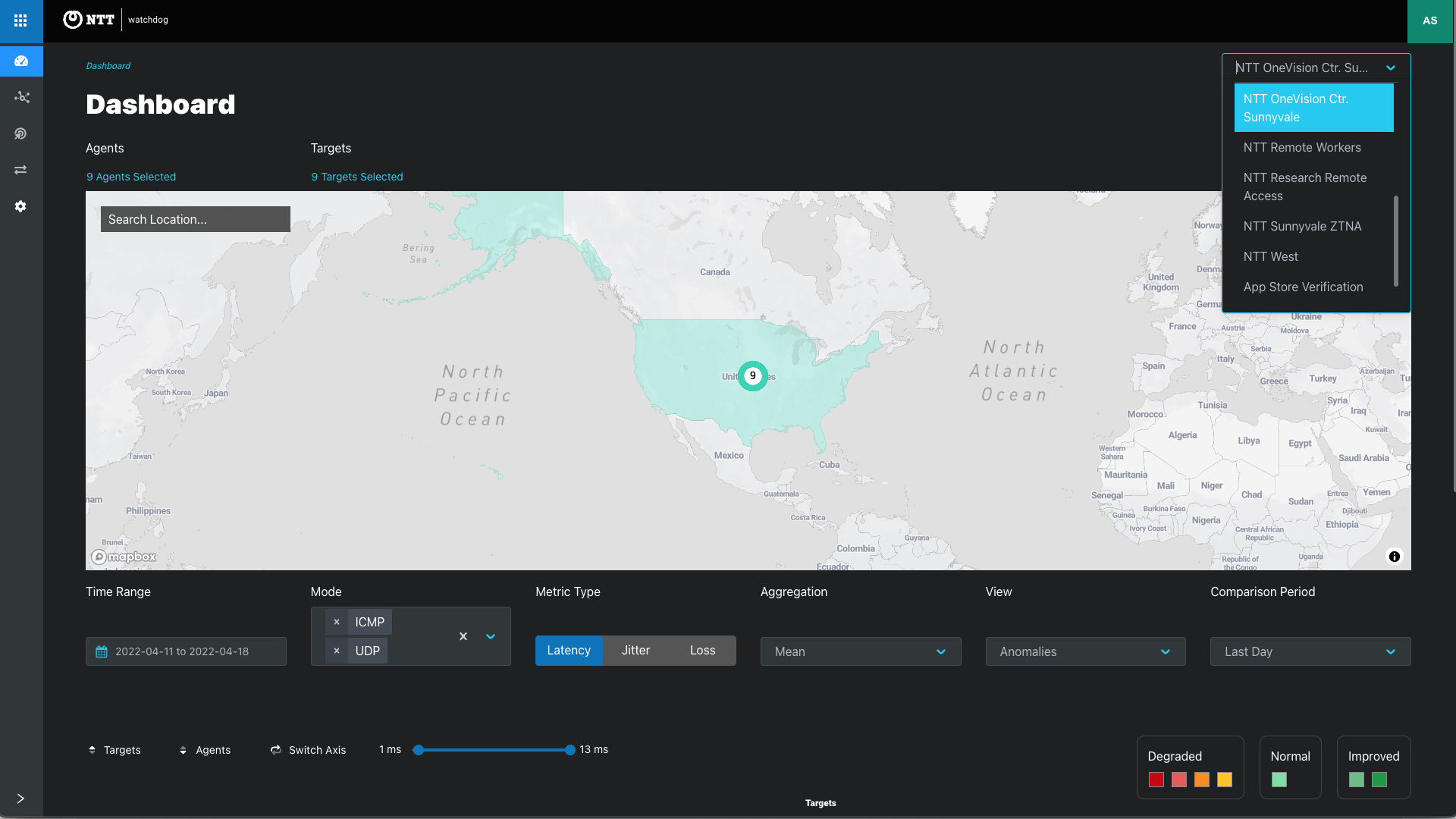Select the dashboard gauge sidebar icon
This screenshot has width=1456, height=819.
[21, 61]
